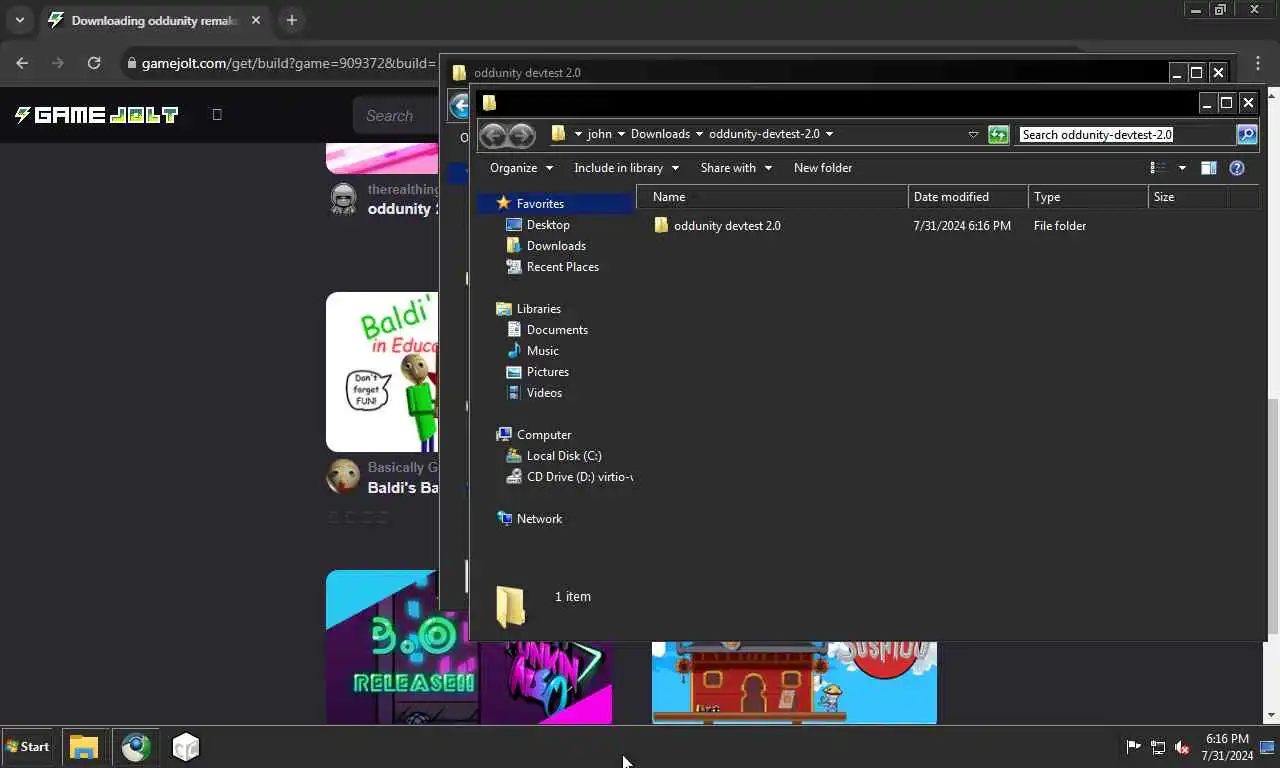The image size is (1280, 768).
Task: Expand the view options dropdown arrow
Action: tap(1182, 168)
